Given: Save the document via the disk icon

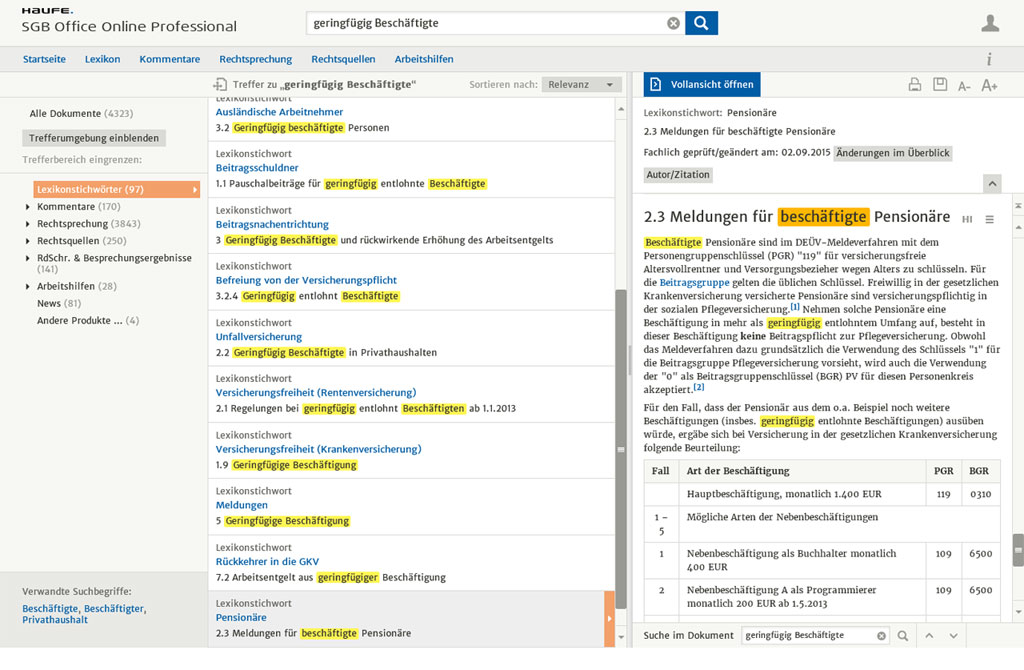Looking at the screenshot, I should click(x=939, y=85).
